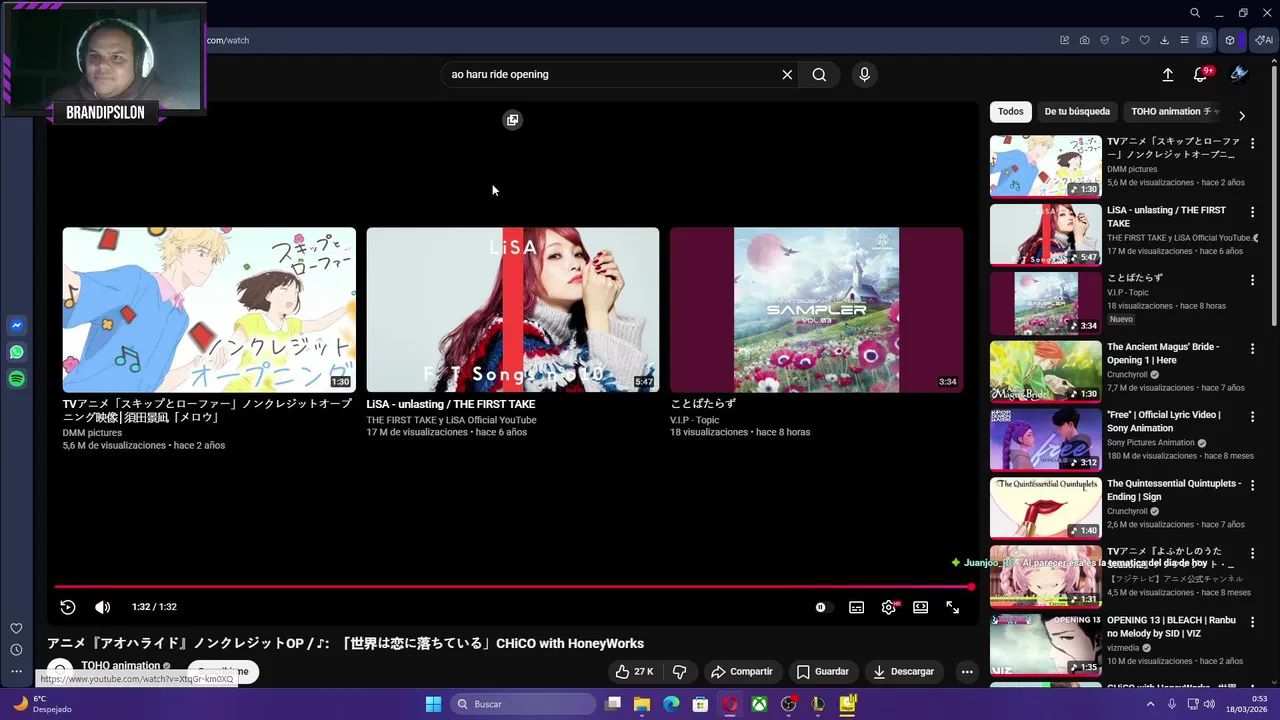
Task: Open YouTube upload/create arrow icon
Action: click(1167, 74)
